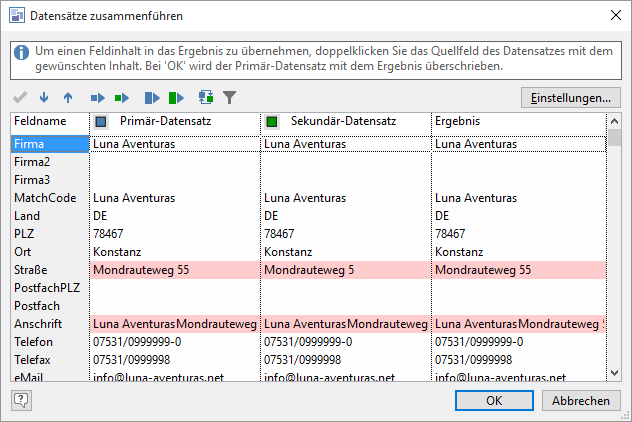Click the blue Primär-Datensatz color square
The image size is (632, 422).
101,122
